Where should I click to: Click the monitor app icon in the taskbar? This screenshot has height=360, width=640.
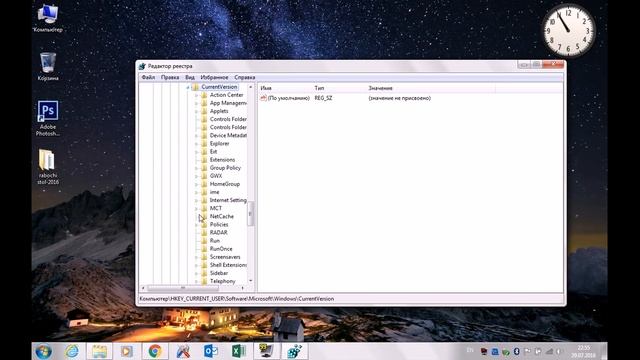(267, 351)
